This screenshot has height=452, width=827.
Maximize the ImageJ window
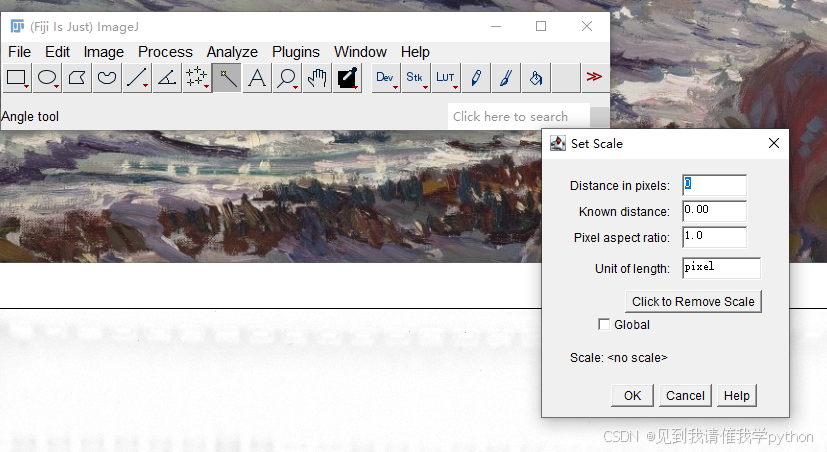coord(541,26)
